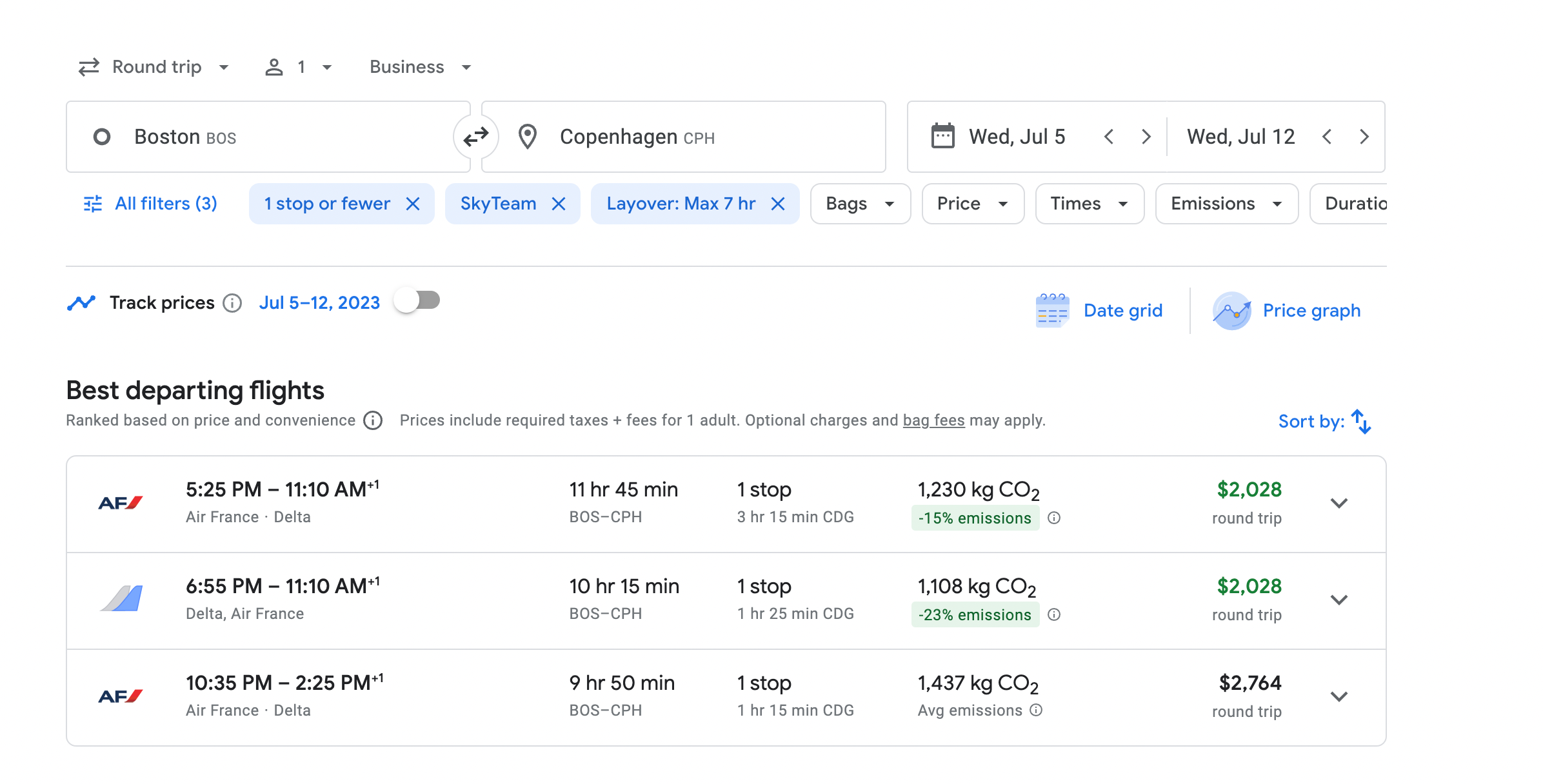Go to next departure date after Jul 5
Image resolution: width=1543 pixels, height=784 pixels.
click(1146, 137)
